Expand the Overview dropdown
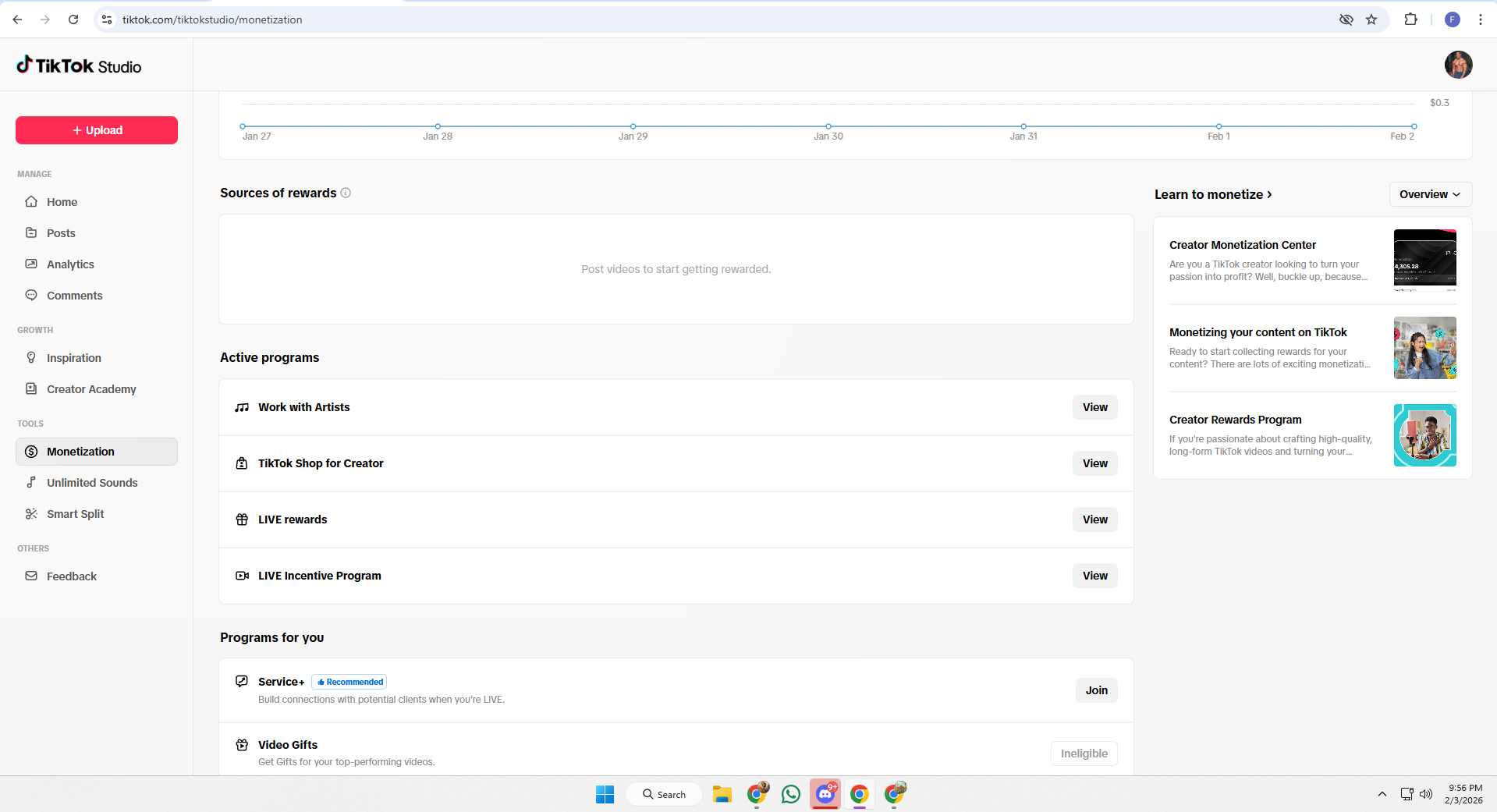This screenshot has height=812, width=1497. (1430, 194)
